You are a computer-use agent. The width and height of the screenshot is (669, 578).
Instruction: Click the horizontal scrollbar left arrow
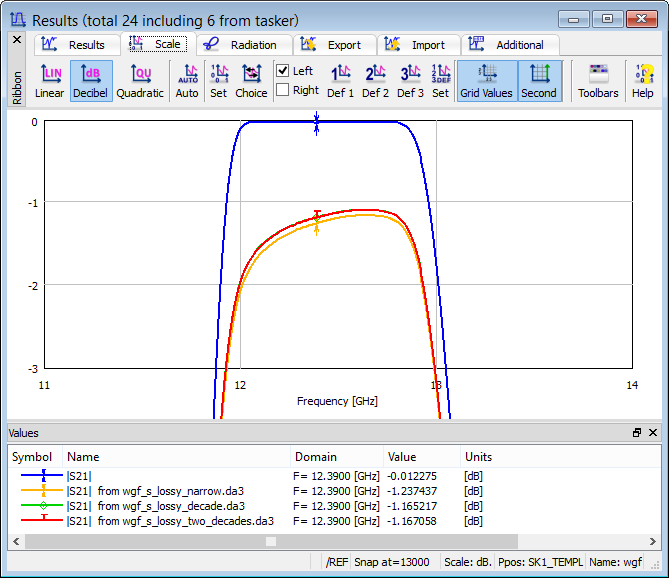tap(16, 541)
